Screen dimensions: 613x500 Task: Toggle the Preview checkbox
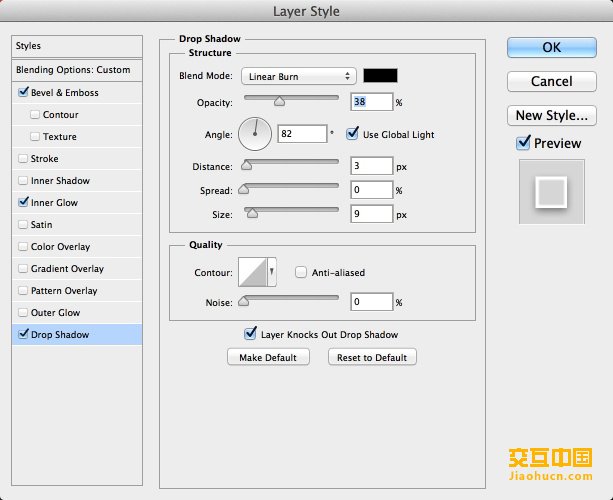click(x=523, y=143)
